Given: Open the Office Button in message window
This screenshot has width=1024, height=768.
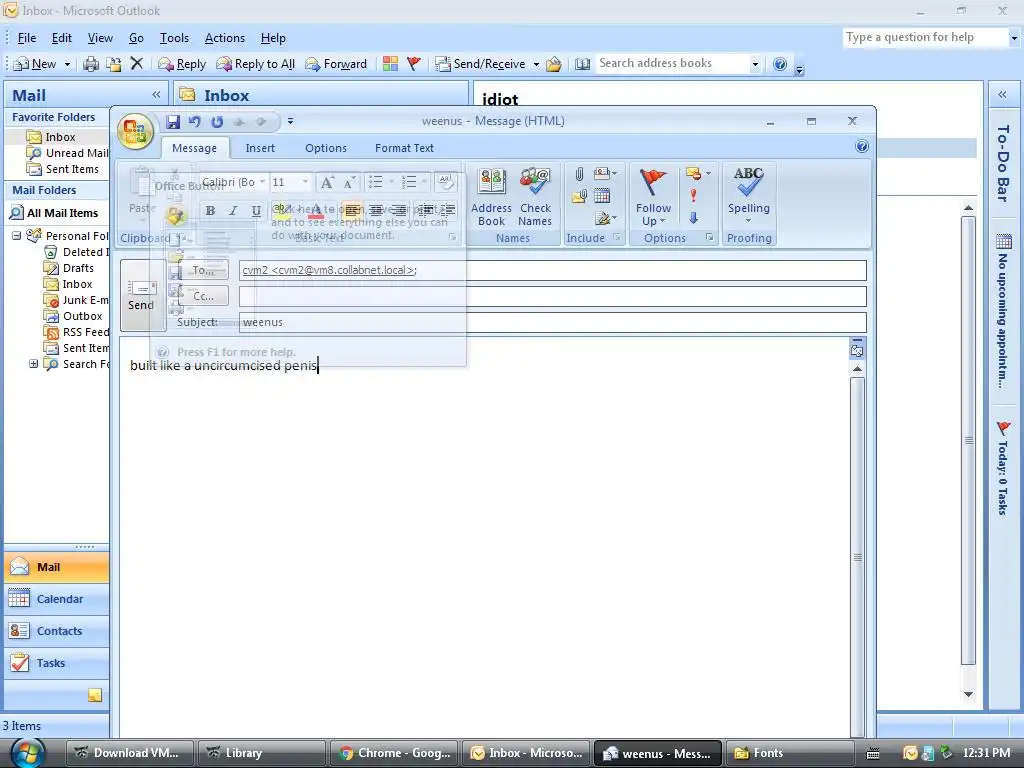Looking at the screenshot, I should (x=135, y=131).
